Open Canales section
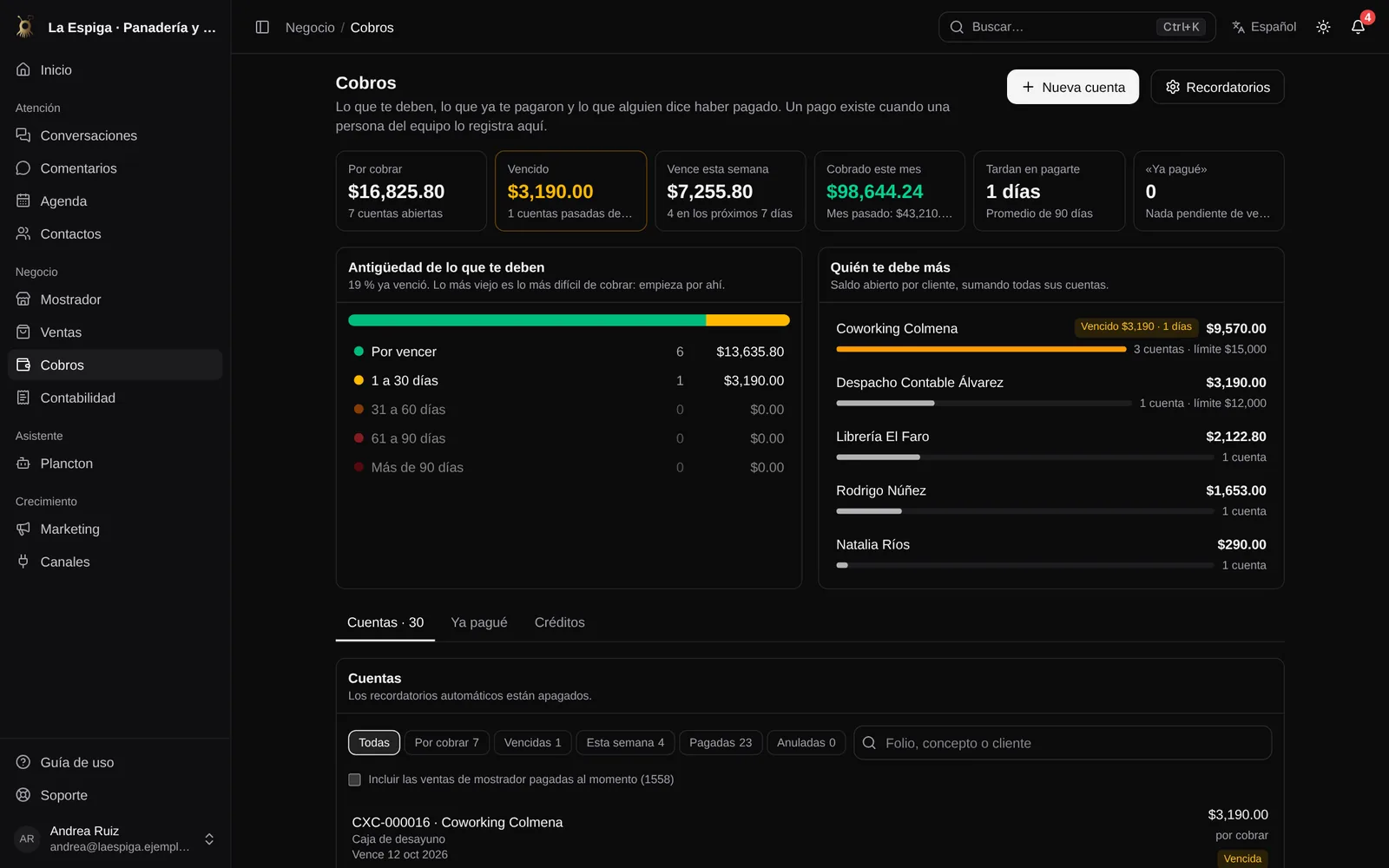This screenshot has height=868, width=1389. (x=115, y=562)
